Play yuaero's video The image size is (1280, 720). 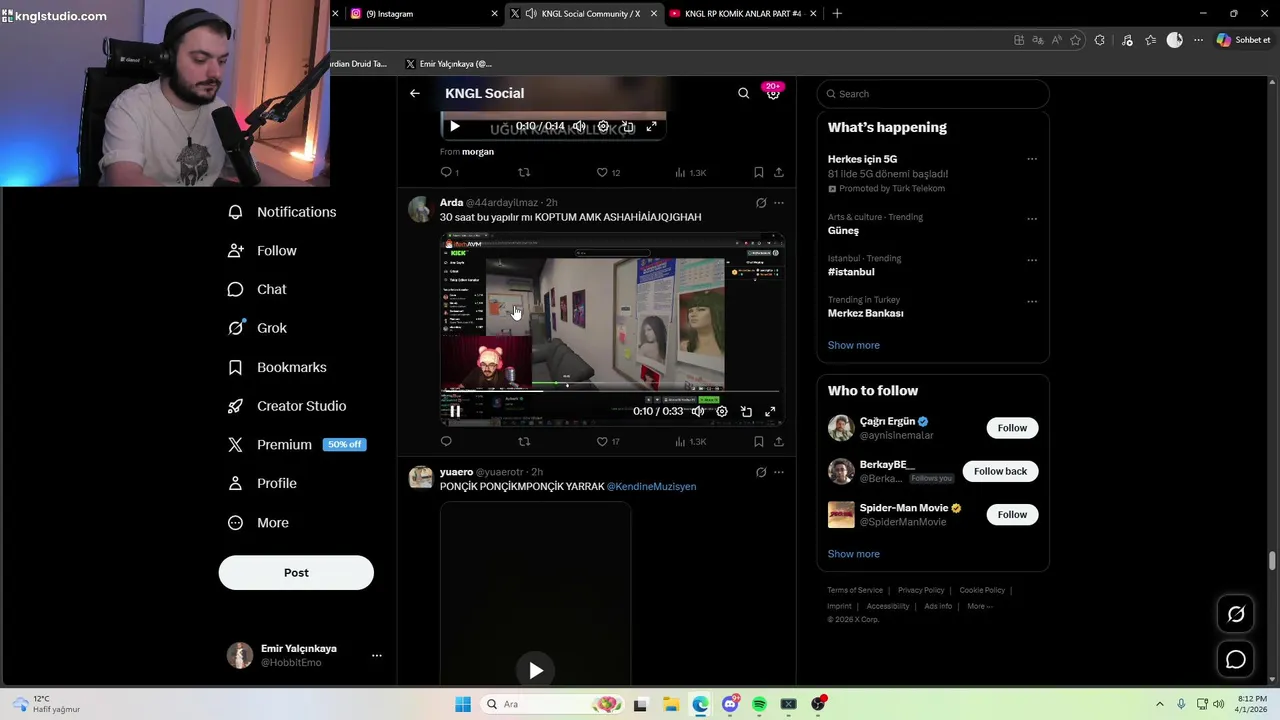pyautogui.click(x=536, y=670)
